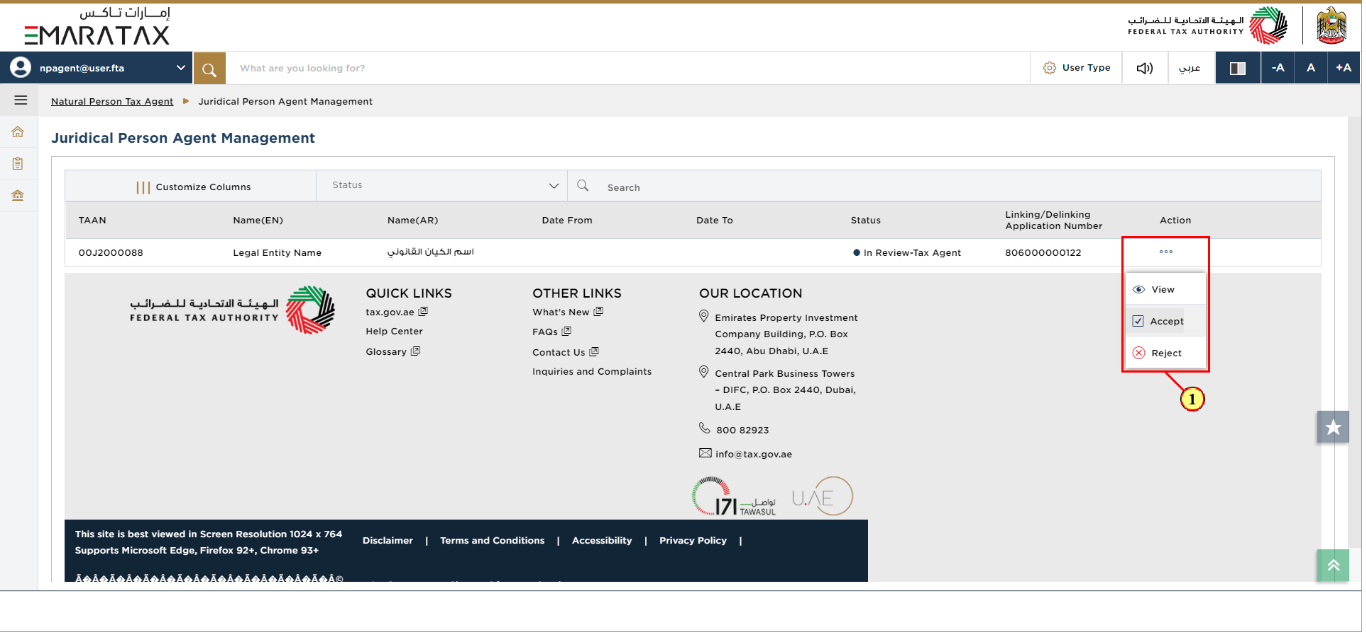Image resolution: width=1366 pixels, height=637 pixels.
Task: Open Inquiries and Complaints link
Action: (592, 371)
